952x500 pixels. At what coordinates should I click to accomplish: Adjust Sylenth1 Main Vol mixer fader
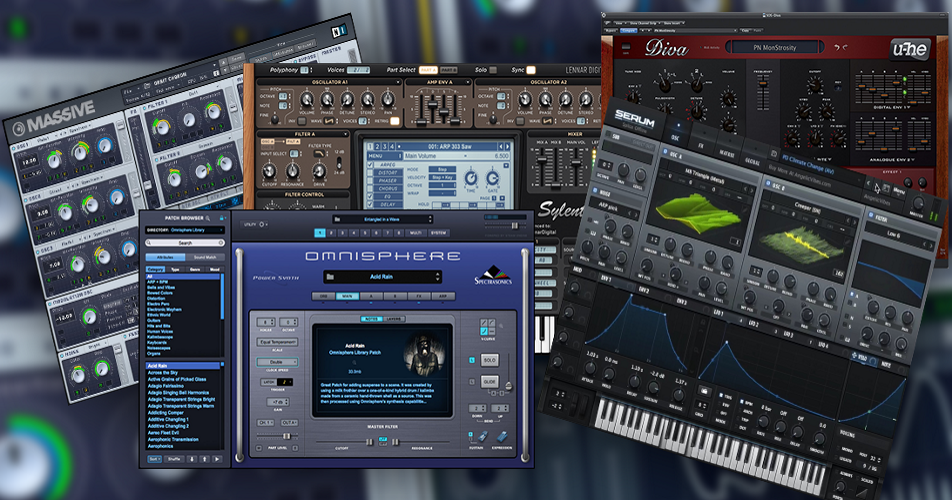tap(576, 163)
